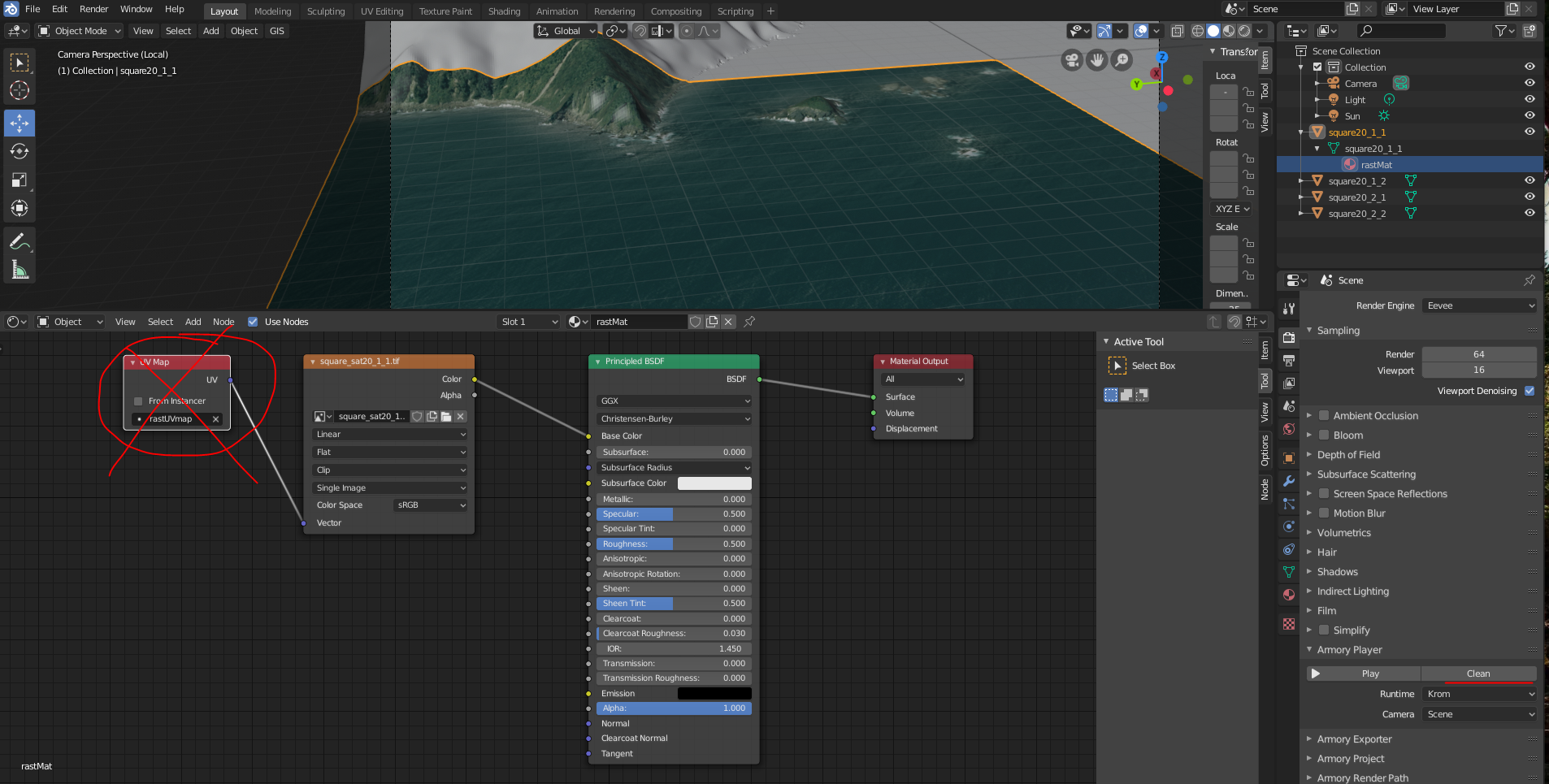Select the Cursor tool in viewport toolbar
Image resolution: width=1549 pixels, height=784 pixels.
(x=20, y=91)
